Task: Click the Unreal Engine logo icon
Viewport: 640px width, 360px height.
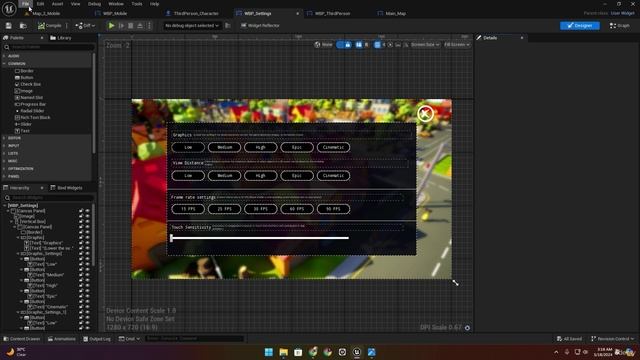Action: click(x=9, y=9)
